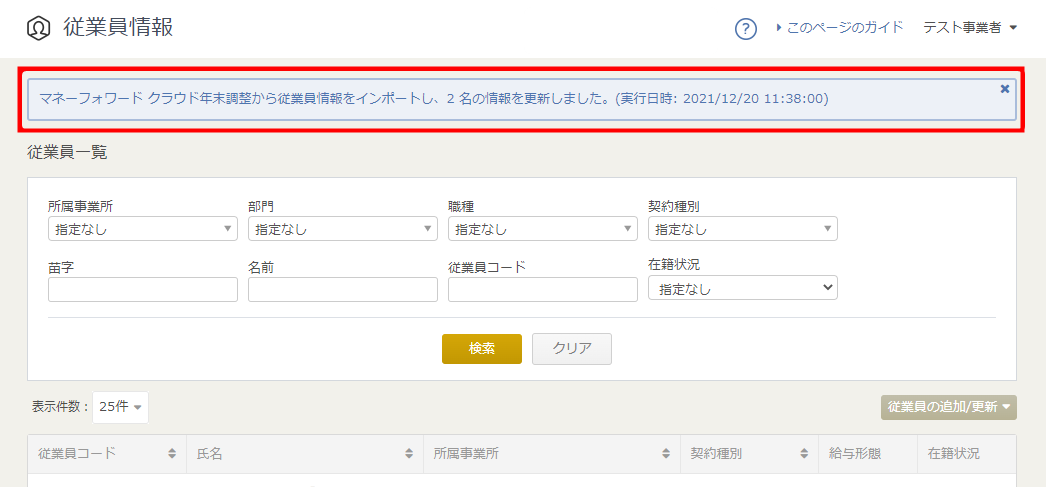Expand the 所属事業所 dropdown
Viewport: 1046px width, 487px height.
coord(142,230)
